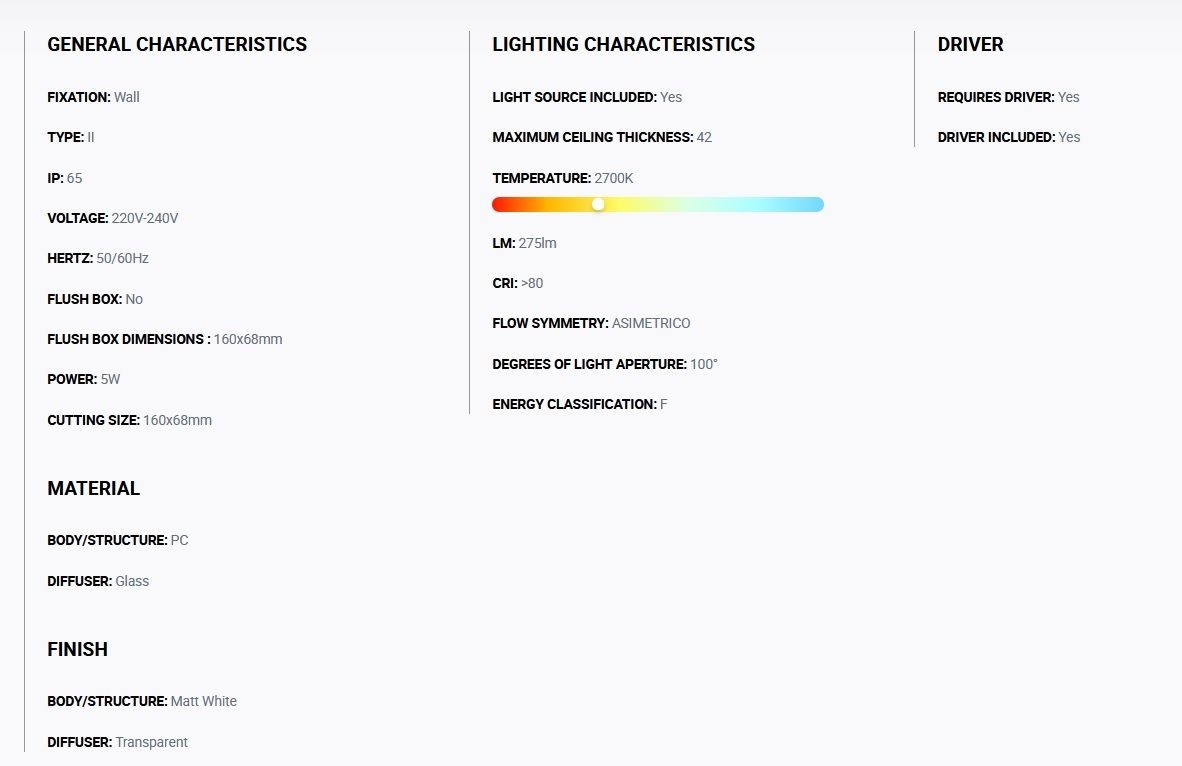
Task: Click the red end of temperature bar
Action: pos(501,204)
